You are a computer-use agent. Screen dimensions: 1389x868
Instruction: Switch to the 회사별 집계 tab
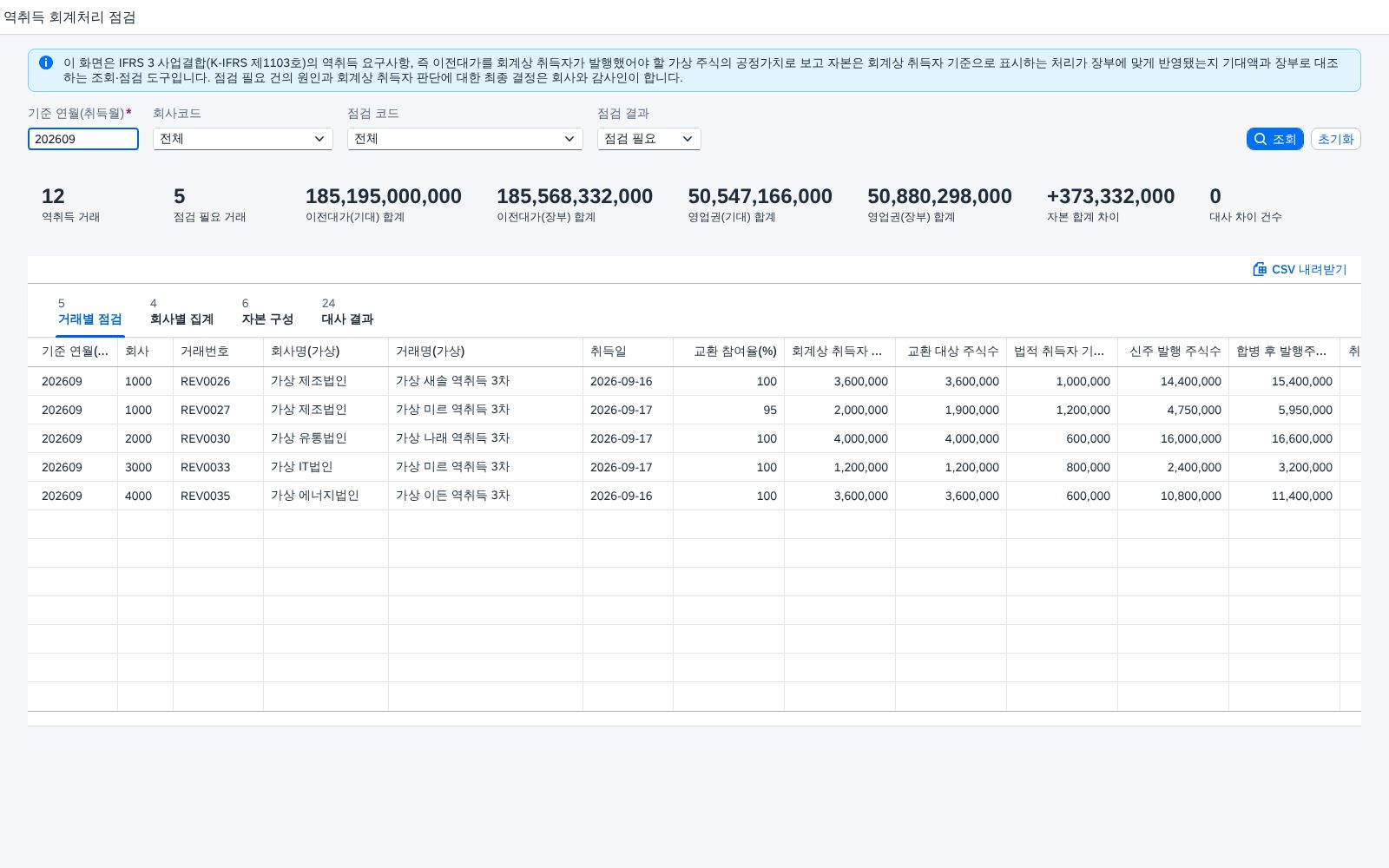[181, 312]
